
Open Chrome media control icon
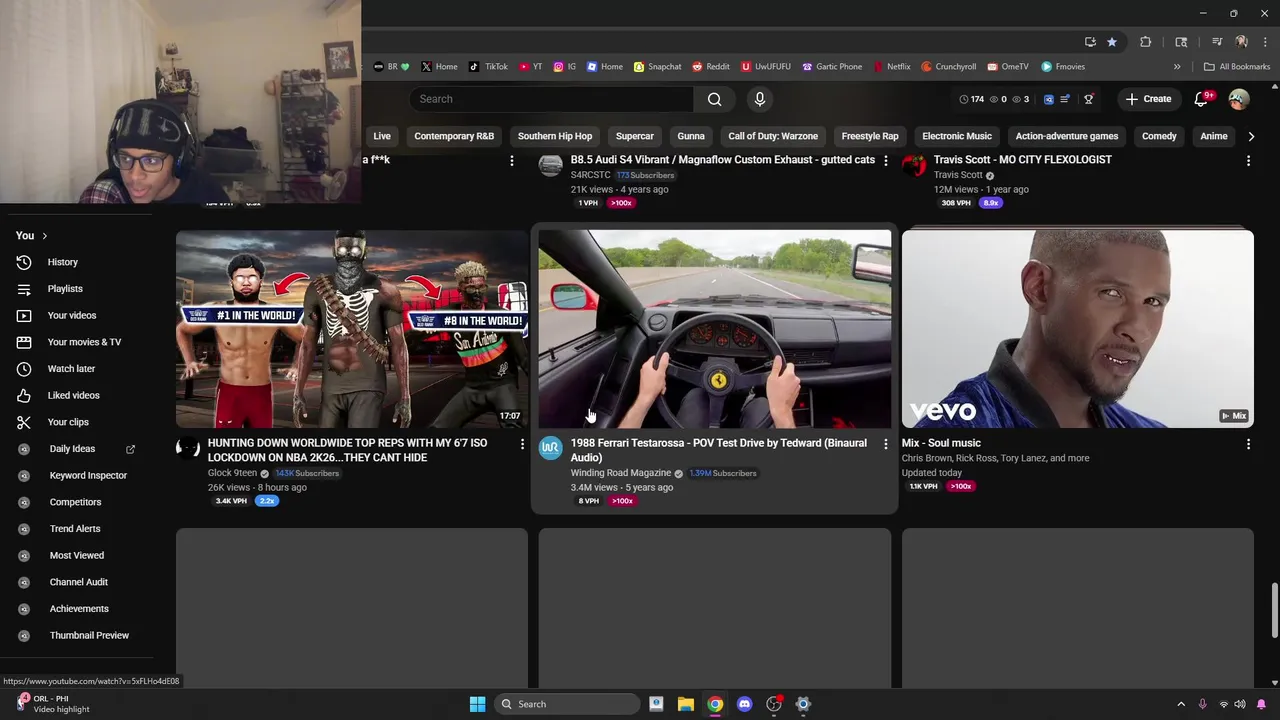(x=1217, y=42)
